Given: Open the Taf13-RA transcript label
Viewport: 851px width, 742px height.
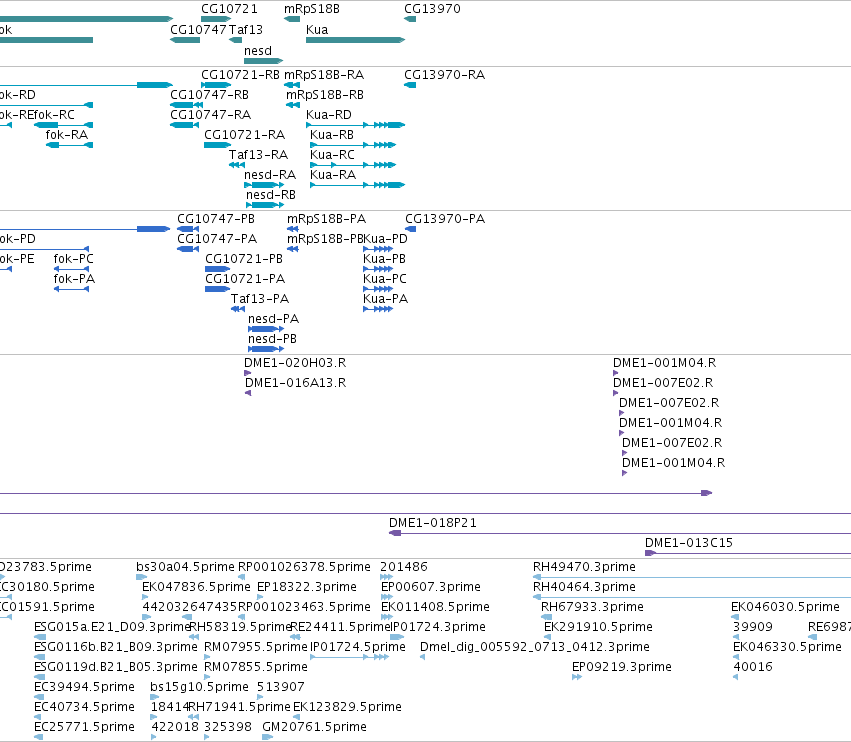Looking at the screenshot, I should coord(258,155).
